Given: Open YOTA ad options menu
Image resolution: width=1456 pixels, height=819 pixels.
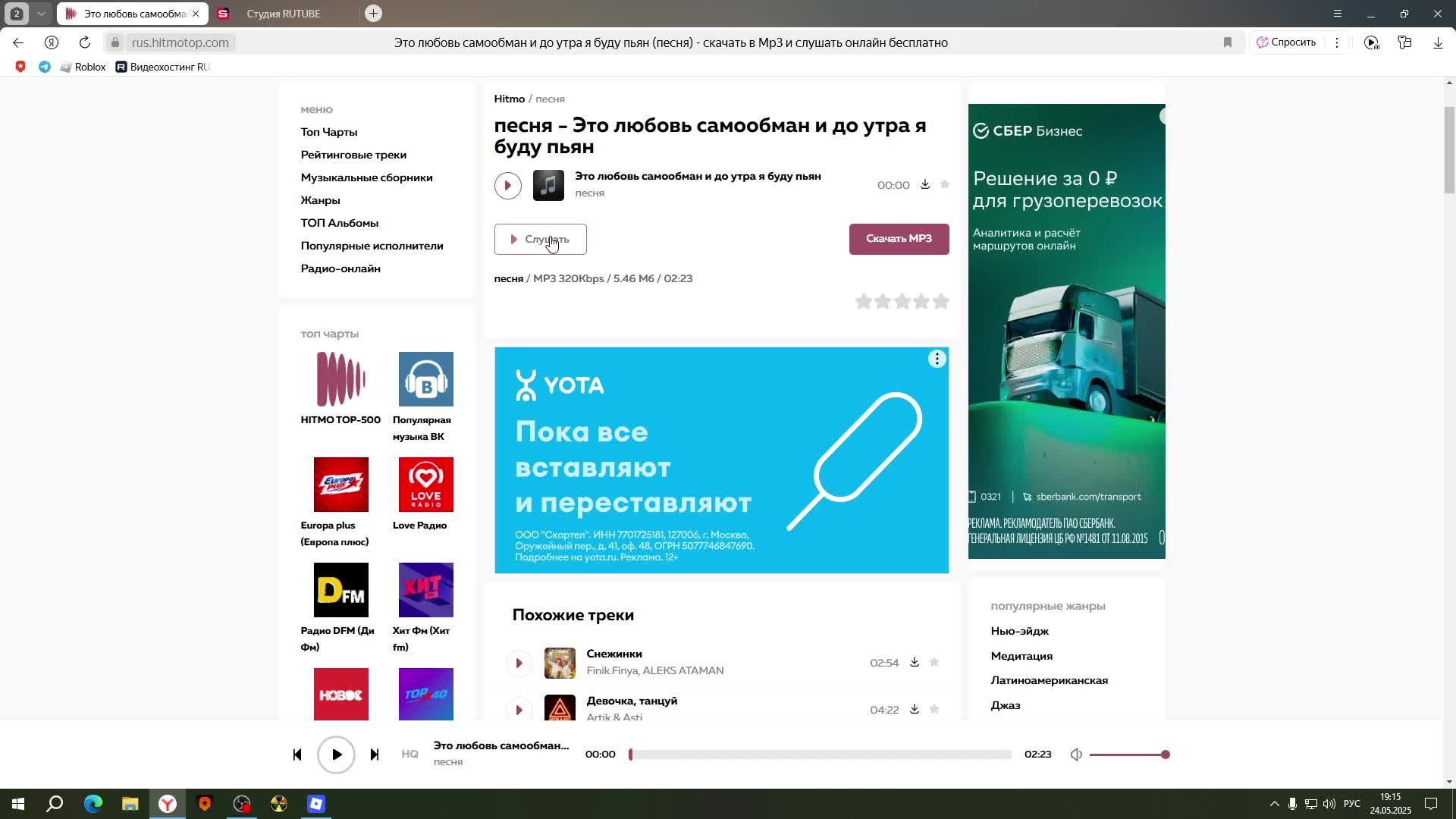Looking at the screenshot, I should [937, 359].
